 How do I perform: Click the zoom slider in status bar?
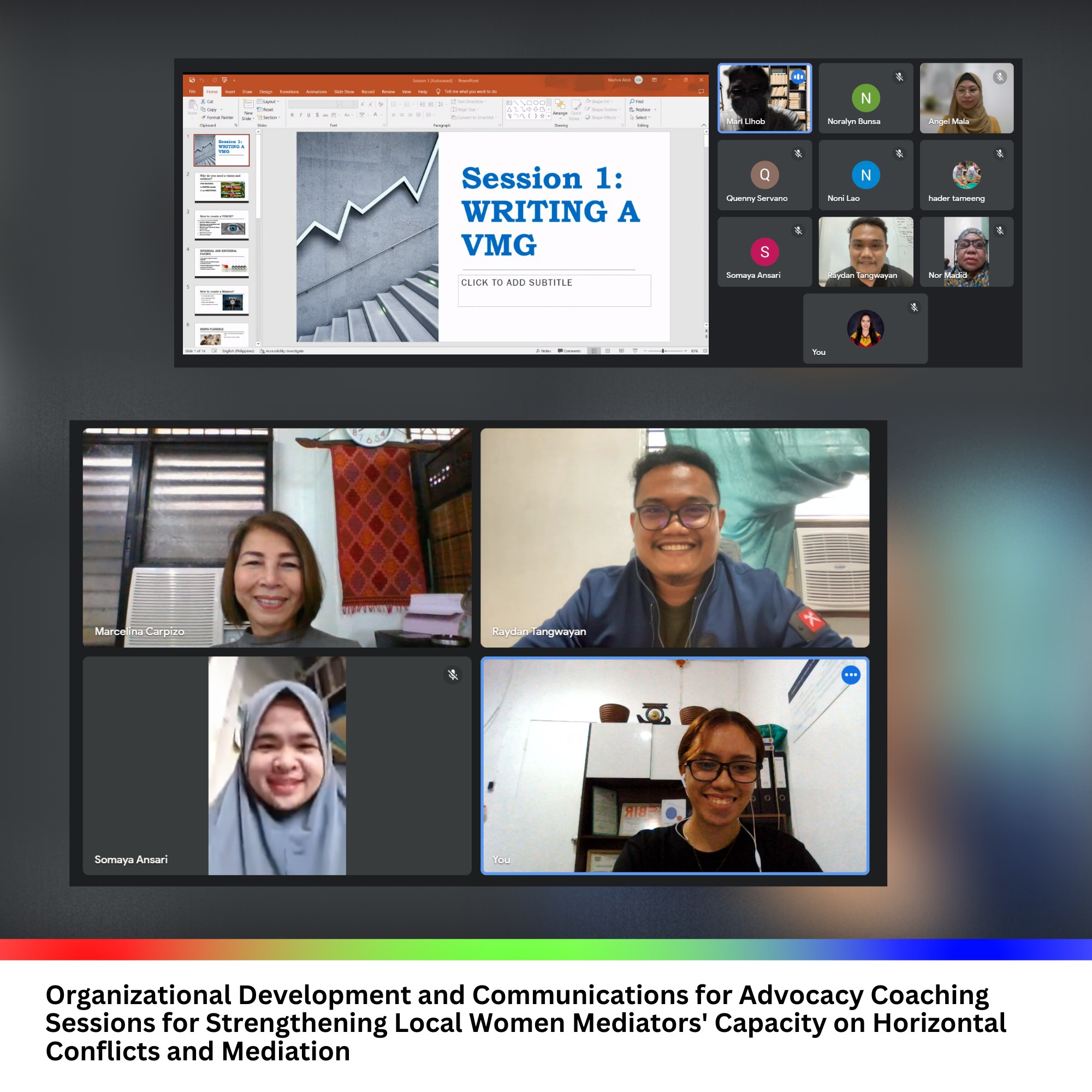663,351
